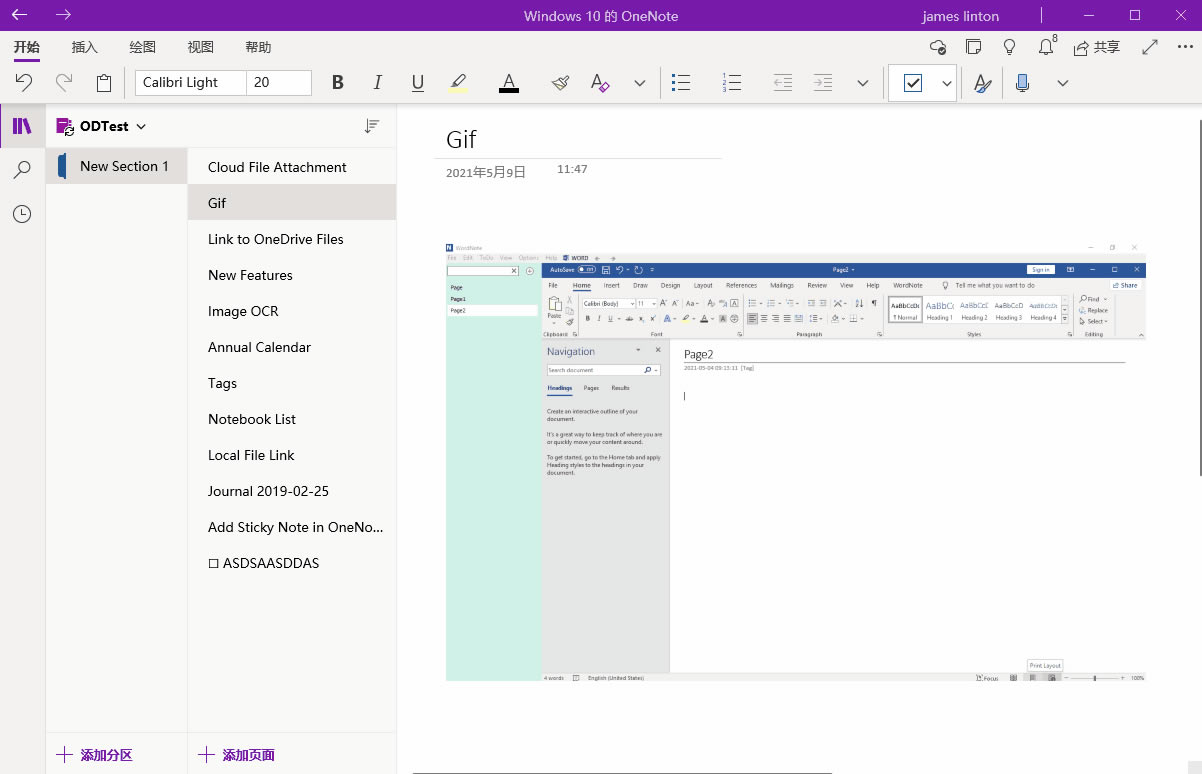Click the 共享 share button
Viewport: 1202px width, 774px height.
pos(1096,46)
